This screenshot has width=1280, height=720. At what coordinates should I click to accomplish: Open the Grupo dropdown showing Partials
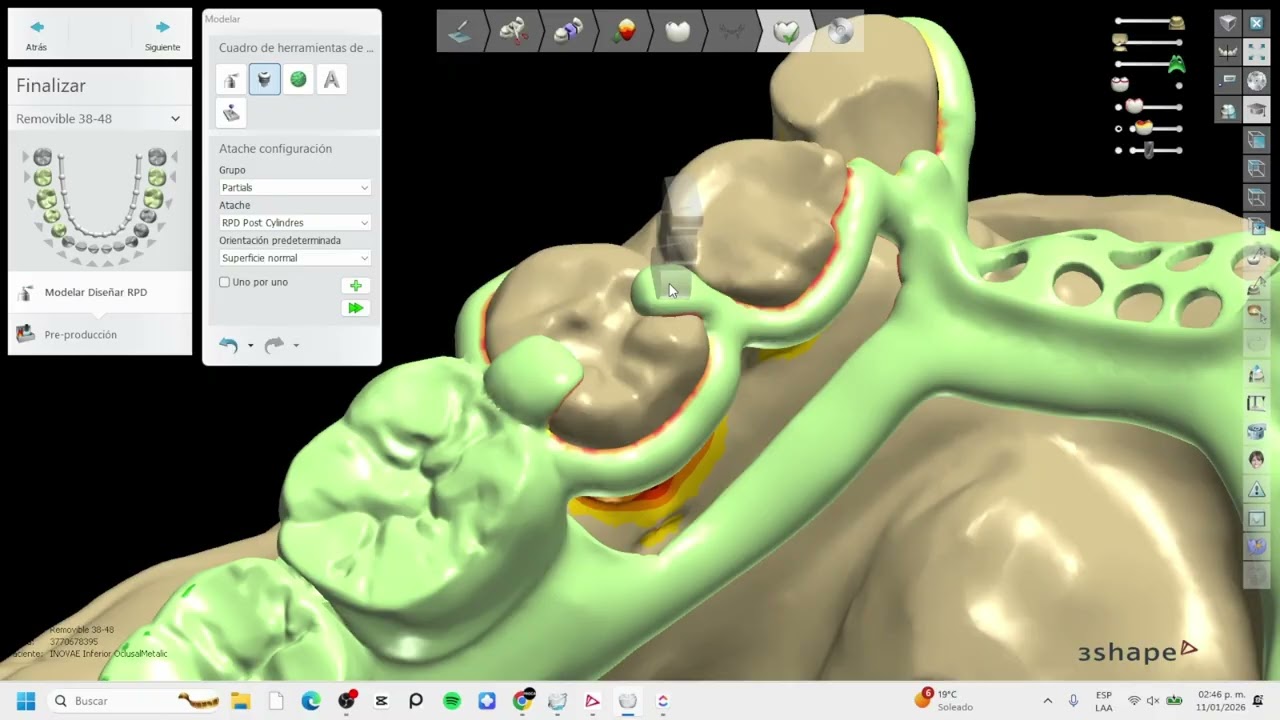[x=295, y=187]
